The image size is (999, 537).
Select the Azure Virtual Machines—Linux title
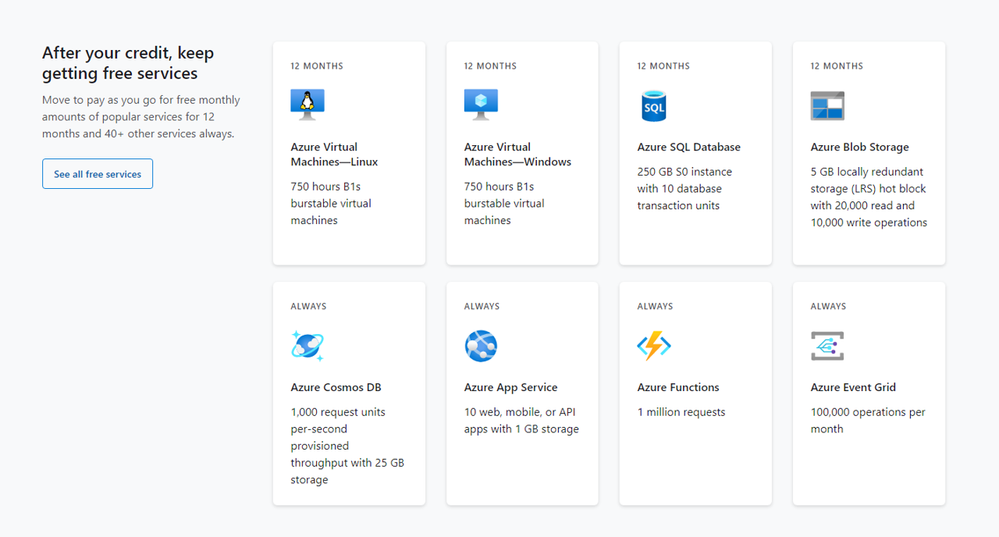pos(334,154)
